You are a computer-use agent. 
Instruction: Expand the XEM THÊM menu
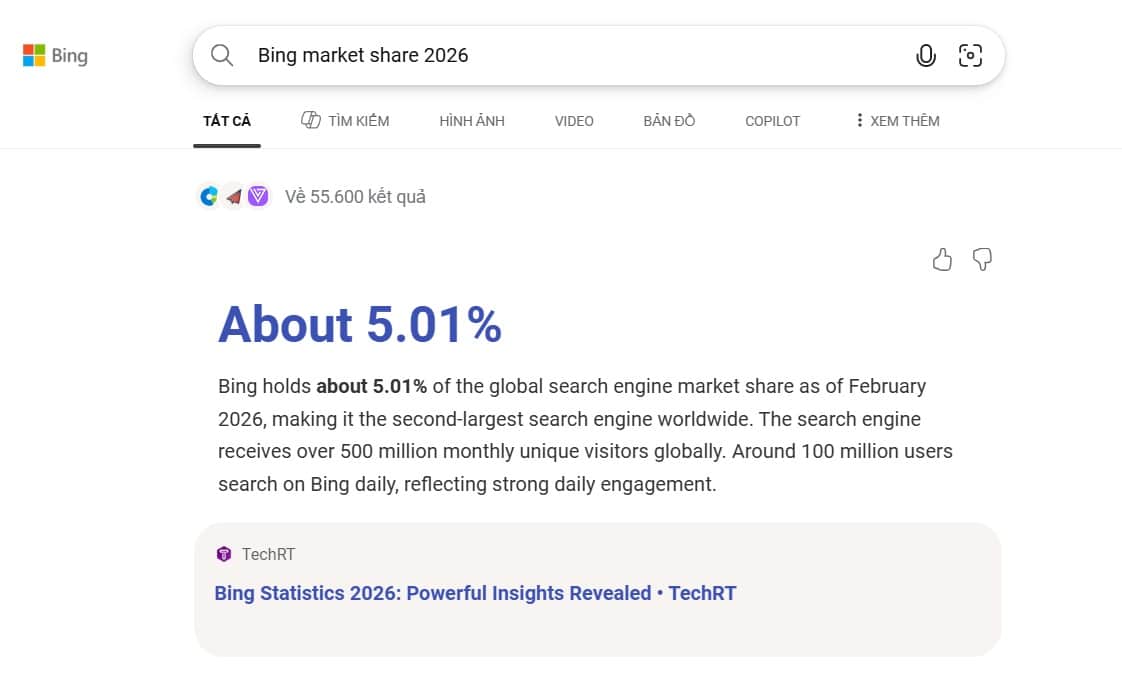(896, 121)
